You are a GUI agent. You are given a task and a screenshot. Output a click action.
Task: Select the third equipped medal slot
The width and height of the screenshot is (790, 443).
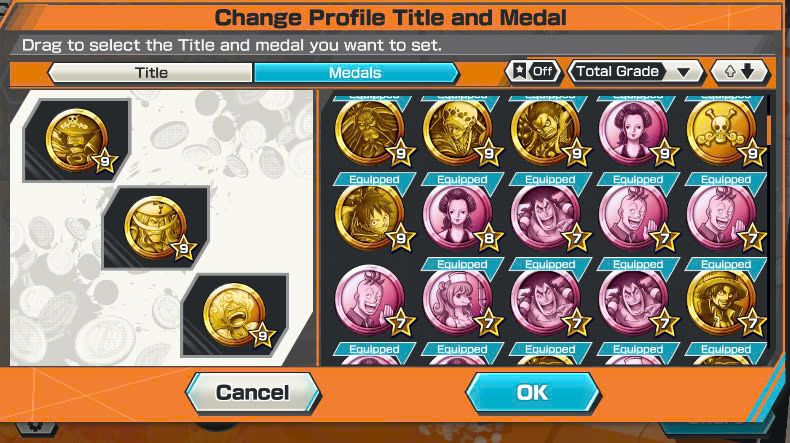[x=235, y=315]
